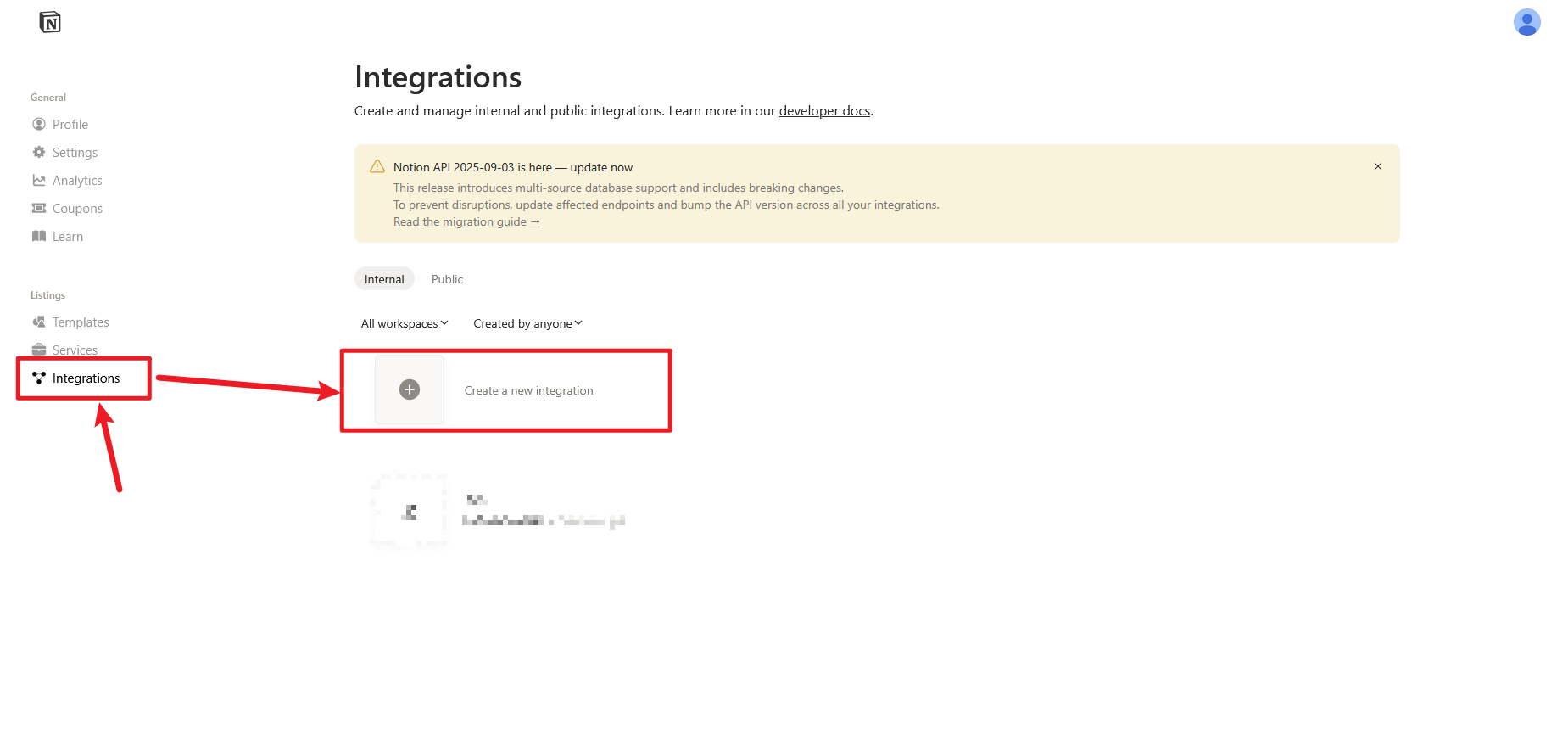This screenshot has height=734, width=1568.
Task: Open the All workspaces dropdown
Action: (x=405, y=323)
